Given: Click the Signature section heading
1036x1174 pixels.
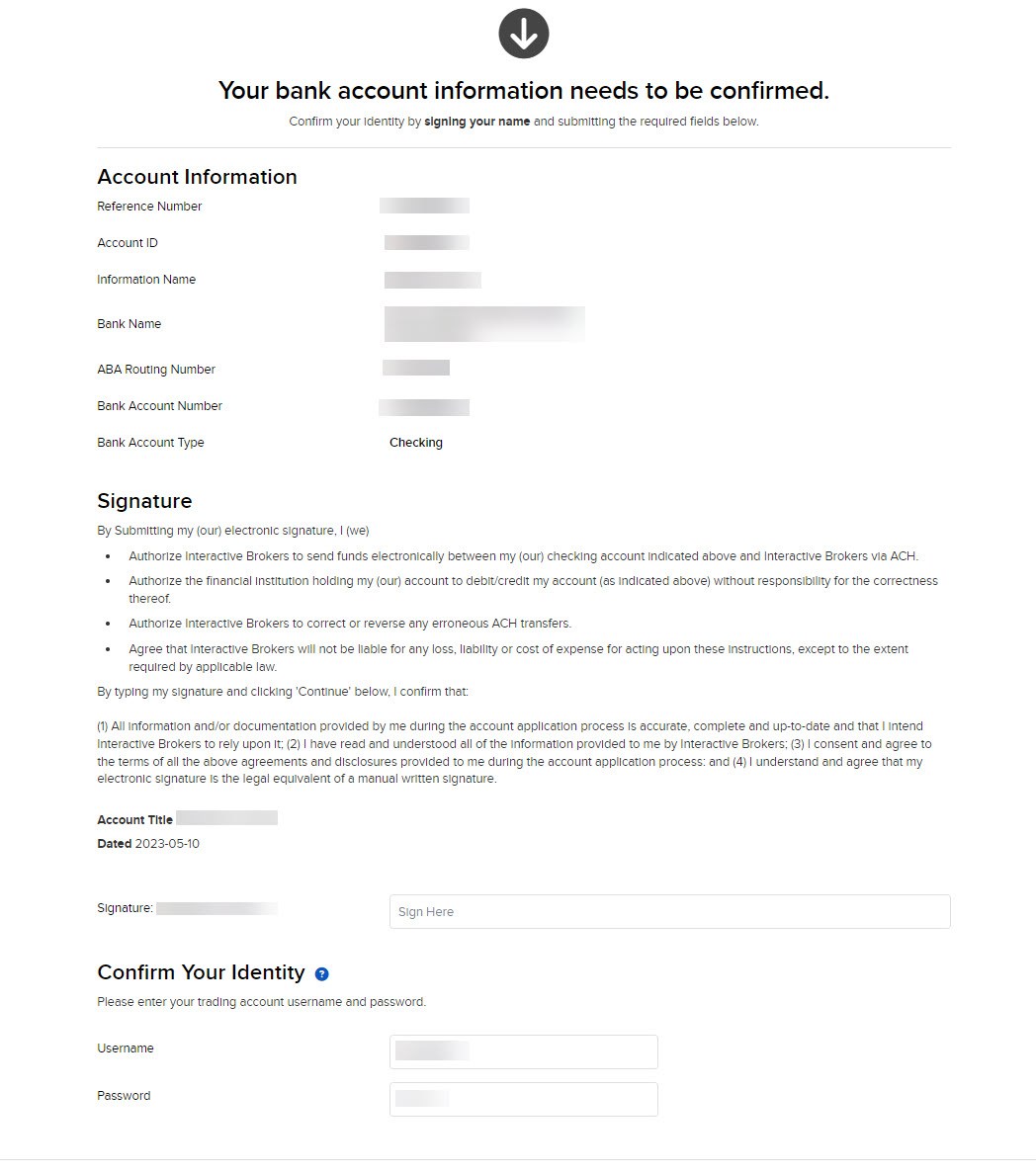Looking at the screenshot, I should (144, 501).
